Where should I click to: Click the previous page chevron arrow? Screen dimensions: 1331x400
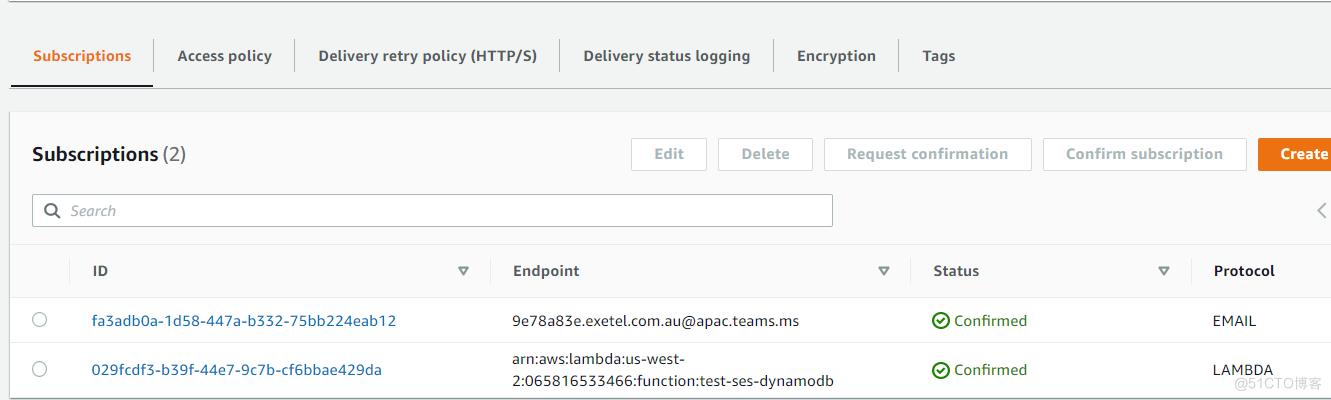[x=1321, y=211]
